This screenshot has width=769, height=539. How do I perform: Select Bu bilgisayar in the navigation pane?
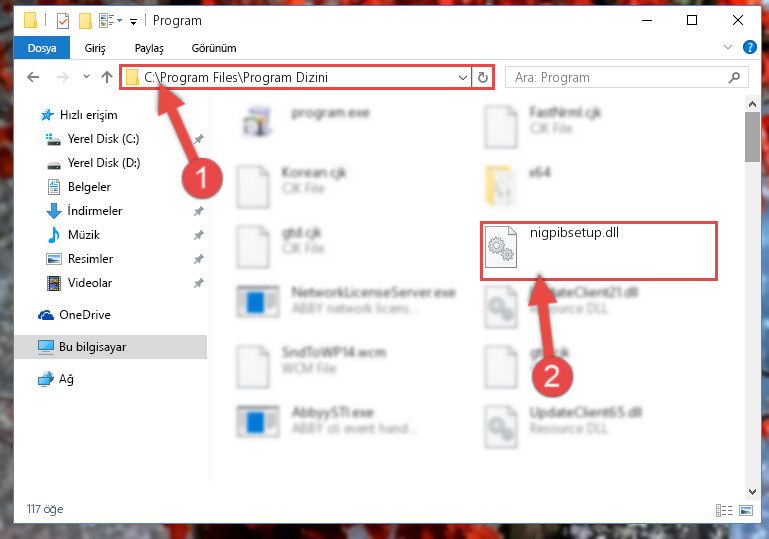click(111, 347)
